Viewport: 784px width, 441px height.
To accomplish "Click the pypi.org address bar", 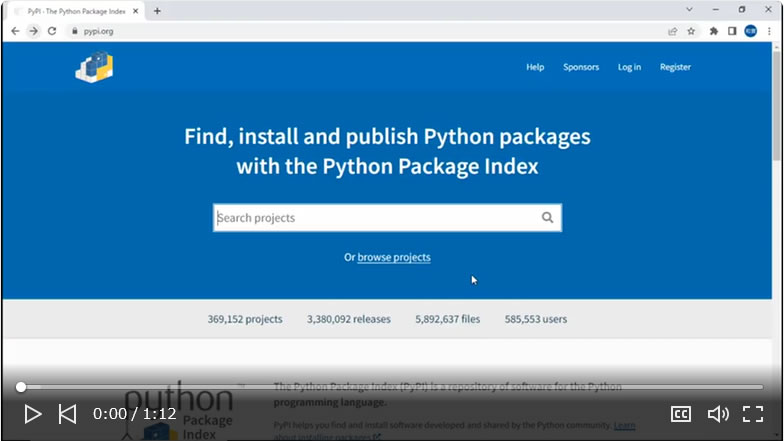I will coord(365,31).
